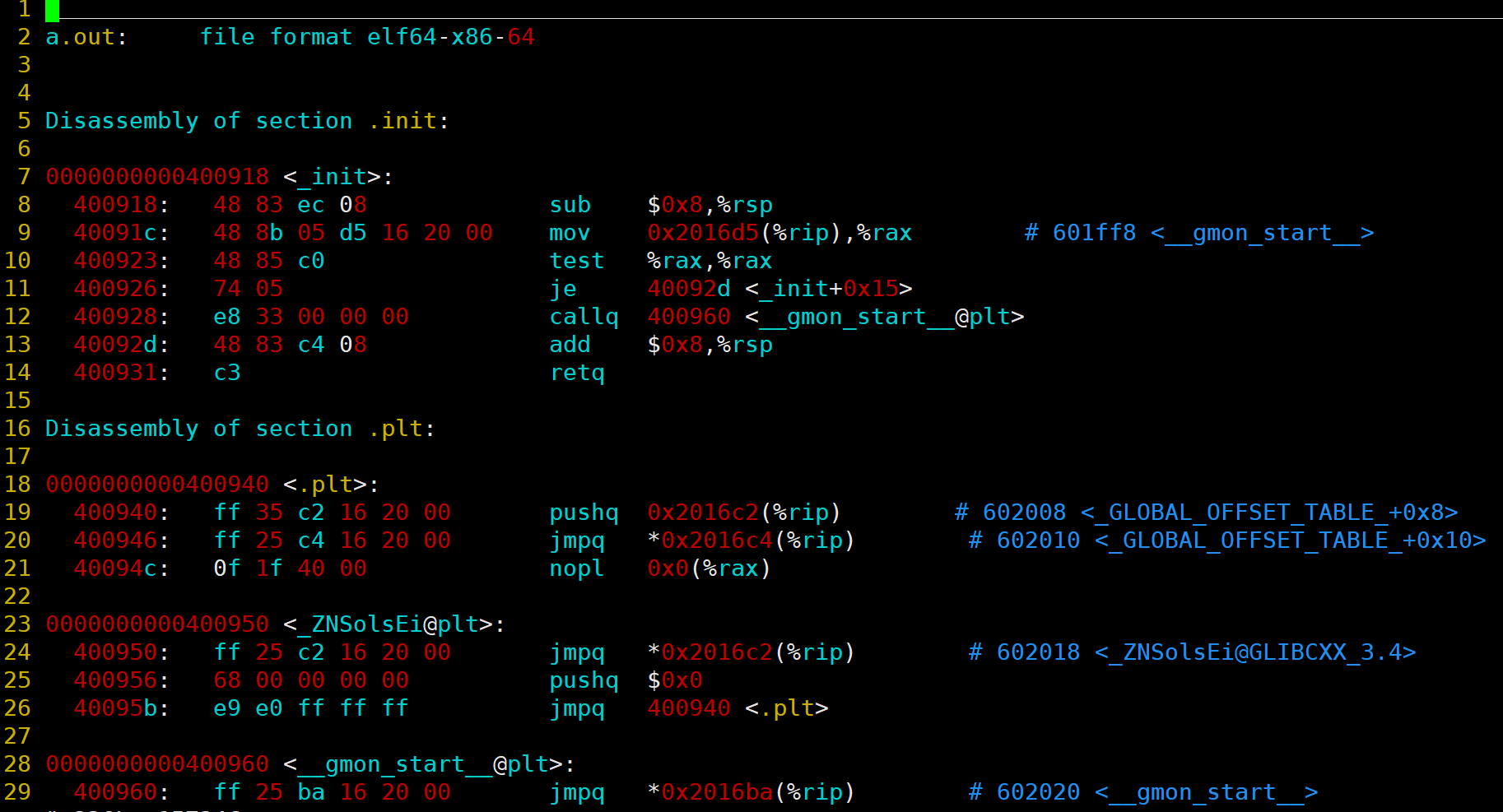Click call target '<__gmon_start__@plt>' on line 12

click(885, 317)
